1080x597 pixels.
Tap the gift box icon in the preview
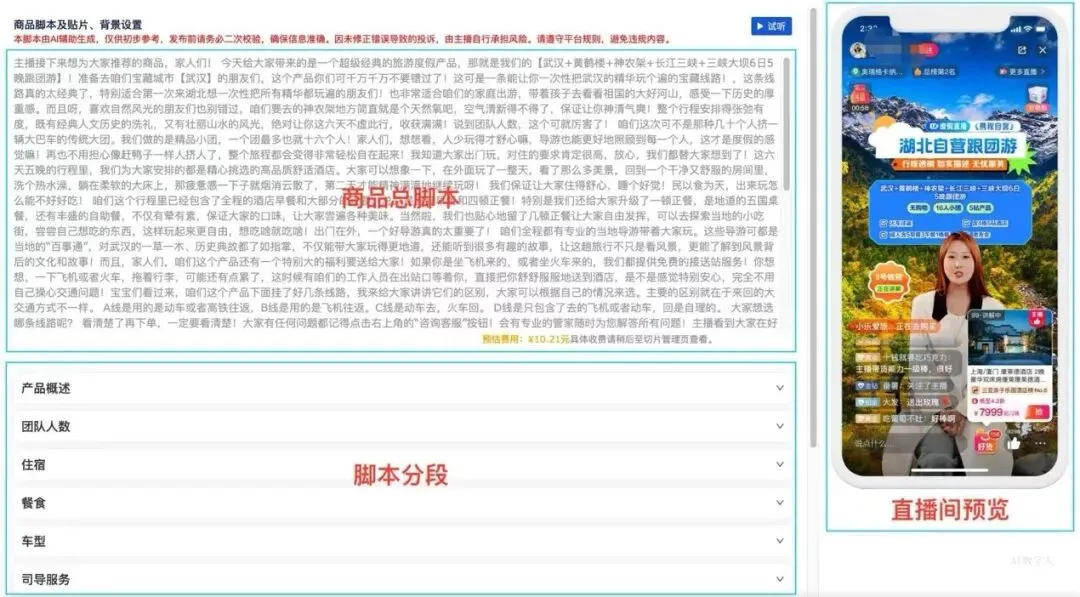1036,93
